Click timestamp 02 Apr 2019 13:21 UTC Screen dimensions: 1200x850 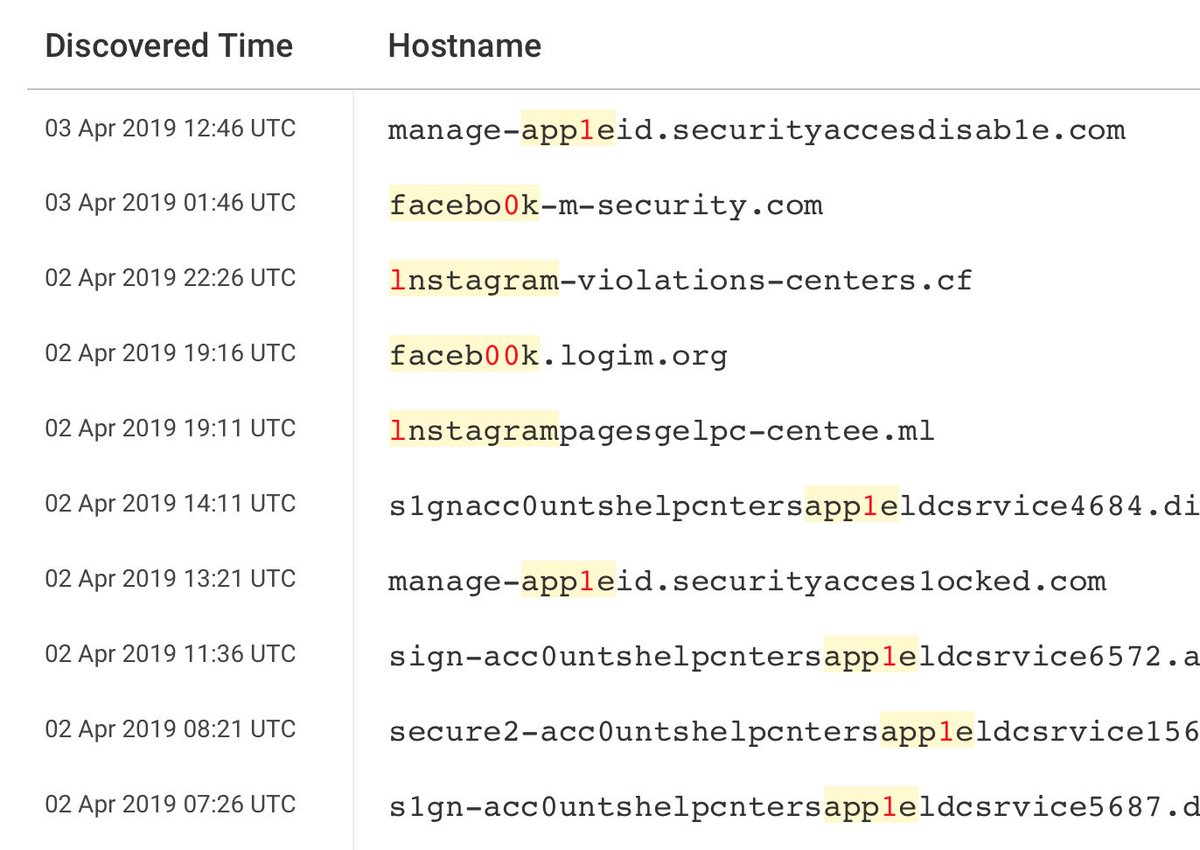click(171, 579)
